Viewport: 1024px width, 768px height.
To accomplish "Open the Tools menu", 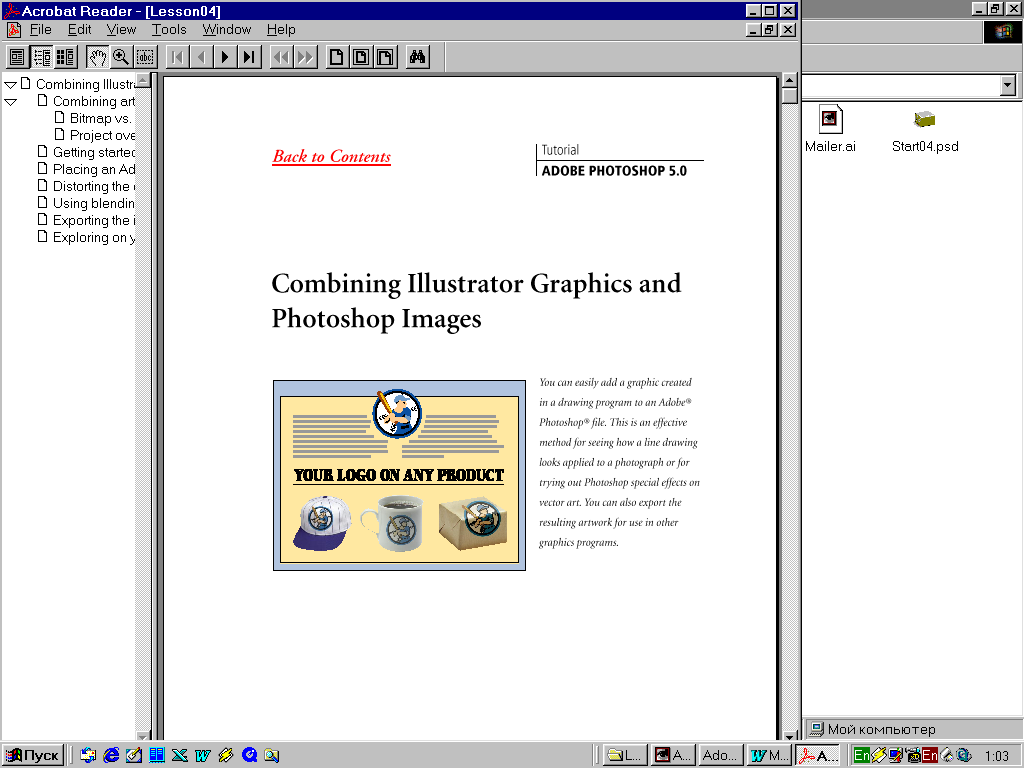I will (169, 29).
